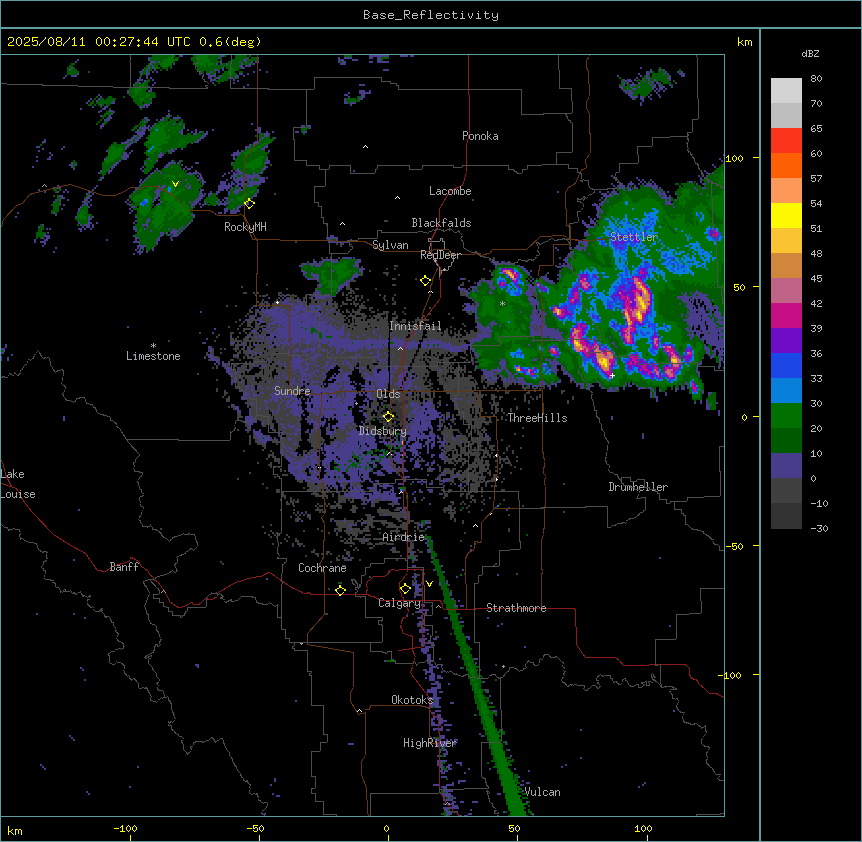Select the Okotoks label

(x=412, y=700)
